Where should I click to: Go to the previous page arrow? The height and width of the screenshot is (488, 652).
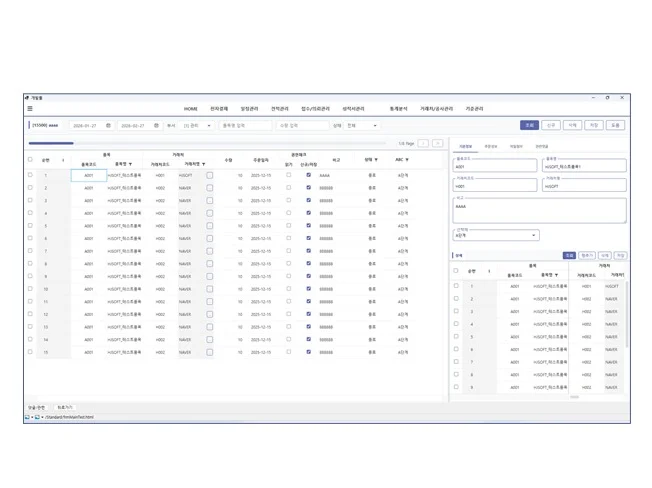point(423,144)
